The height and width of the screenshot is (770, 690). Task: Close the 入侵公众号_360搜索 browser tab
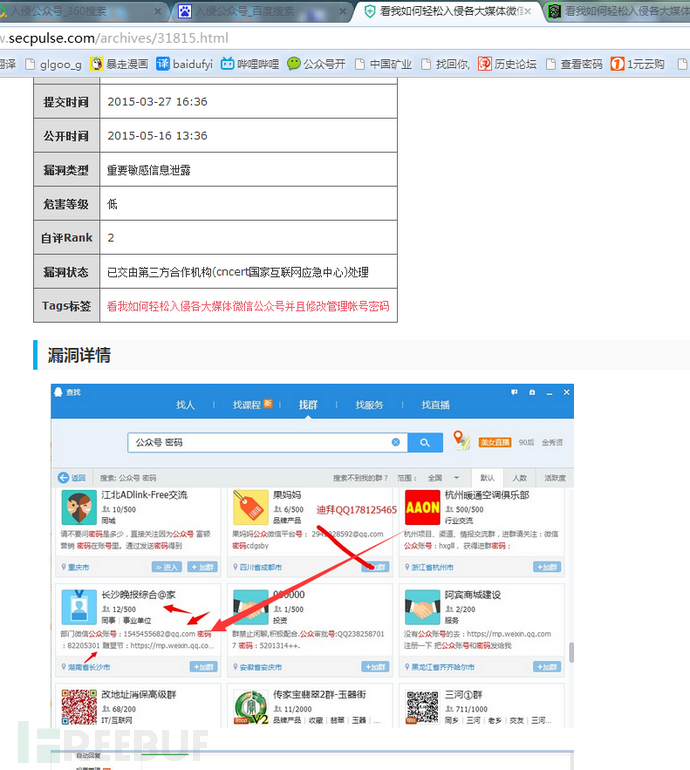pyautogui.click(x=158, y=11)
